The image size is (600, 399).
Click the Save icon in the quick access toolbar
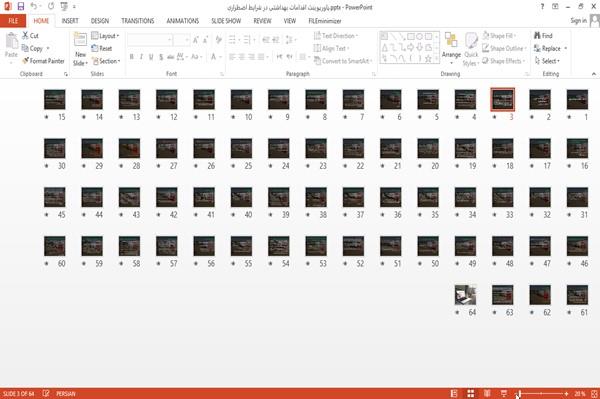pos(21,7)
